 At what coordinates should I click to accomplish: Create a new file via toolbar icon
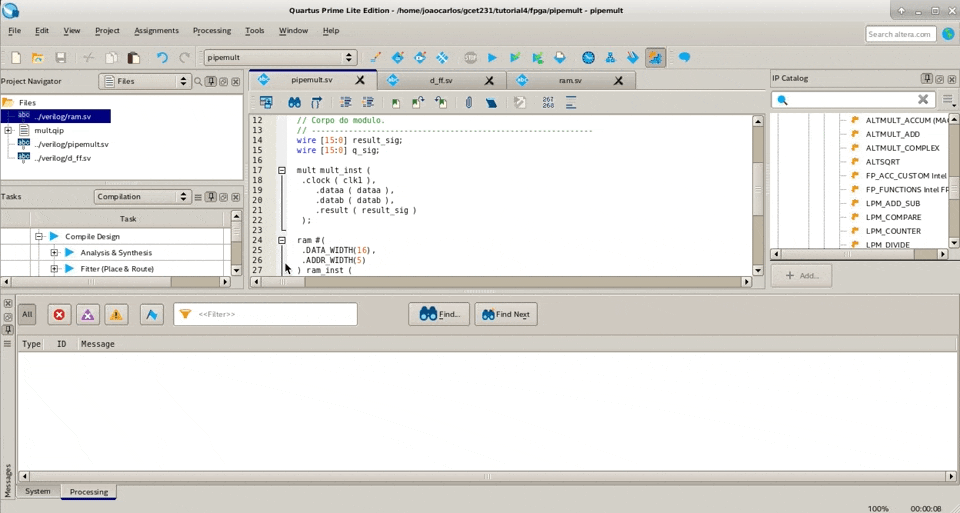pos(16,58)
